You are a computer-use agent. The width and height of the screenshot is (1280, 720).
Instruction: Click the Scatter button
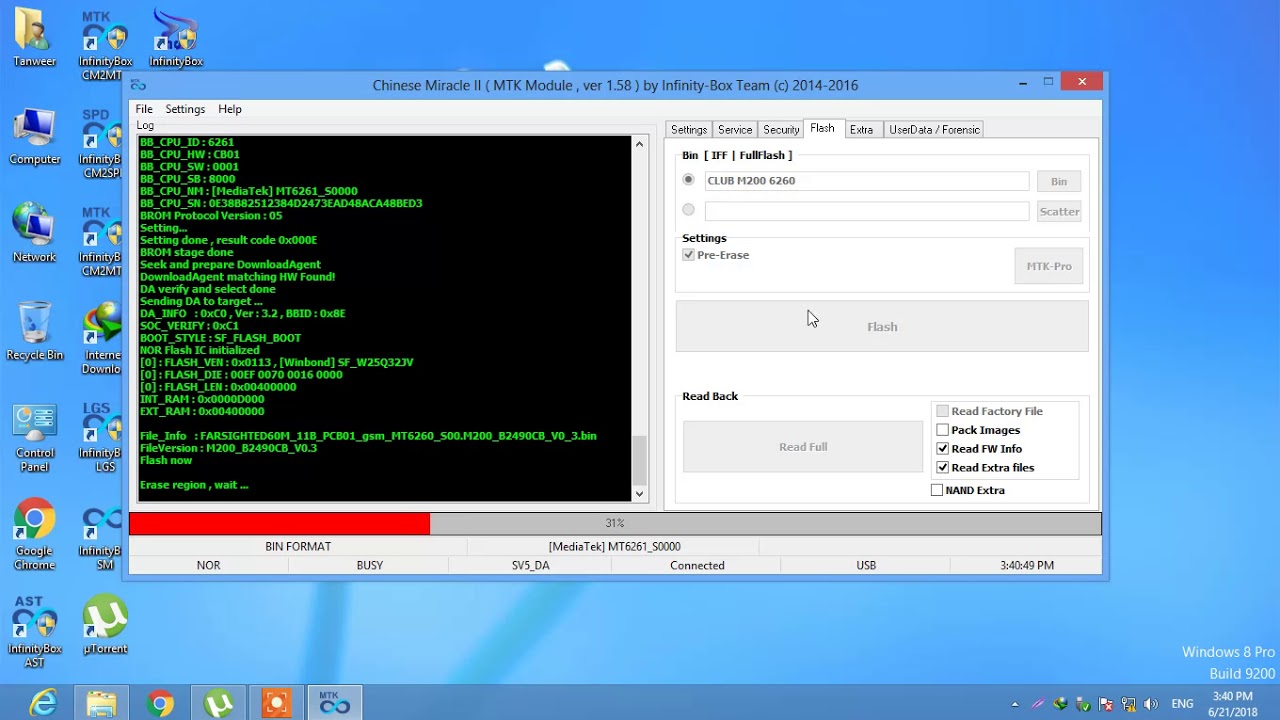pos(1059,211)
